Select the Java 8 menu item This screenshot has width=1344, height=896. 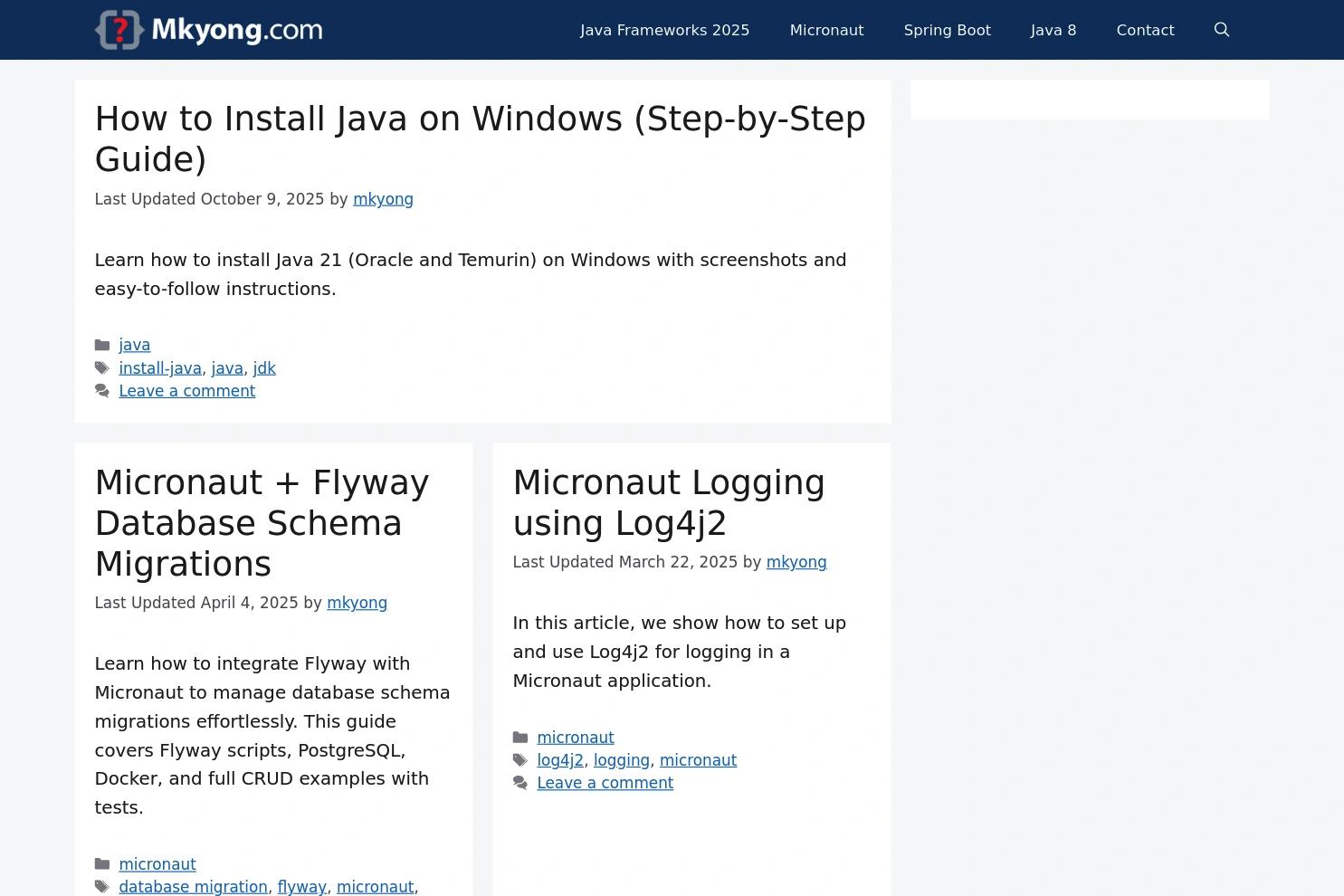tap(1053, 30)
